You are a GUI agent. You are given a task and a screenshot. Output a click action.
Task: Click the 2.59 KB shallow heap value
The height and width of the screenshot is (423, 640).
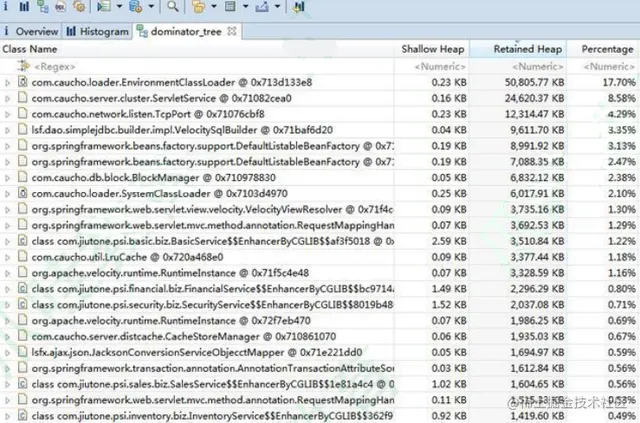coord(449,241)
